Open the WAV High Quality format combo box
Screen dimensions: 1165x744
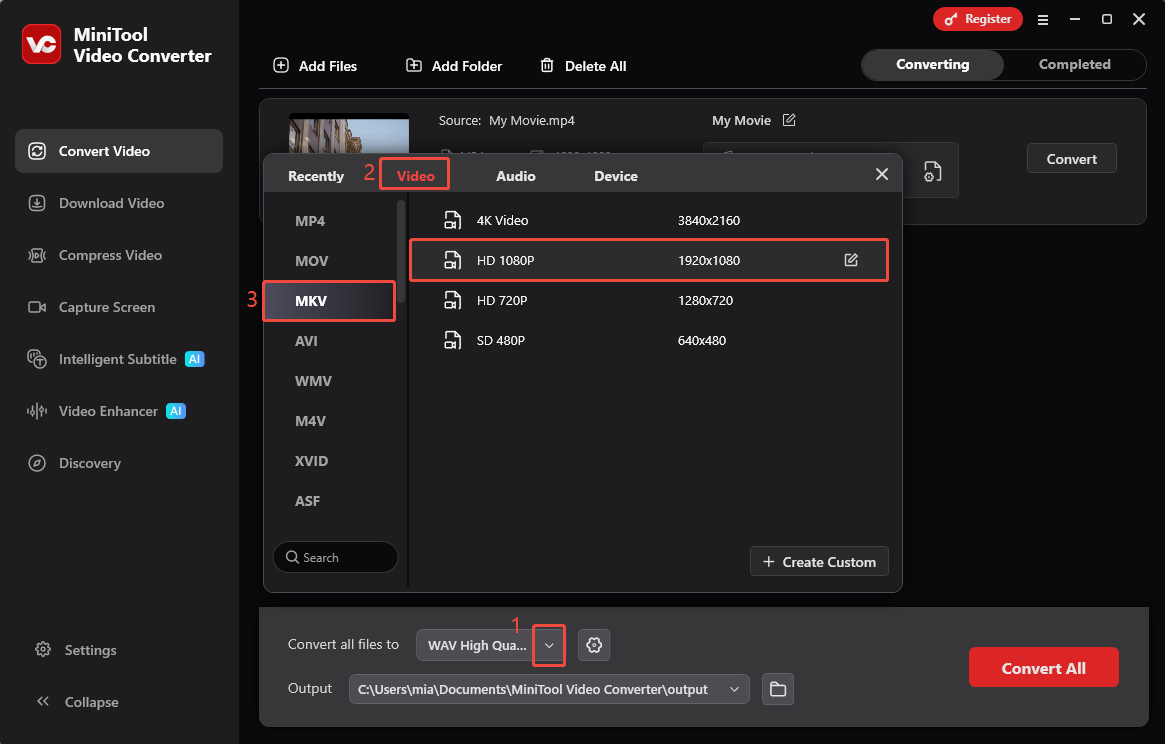(x=490, y=645)
